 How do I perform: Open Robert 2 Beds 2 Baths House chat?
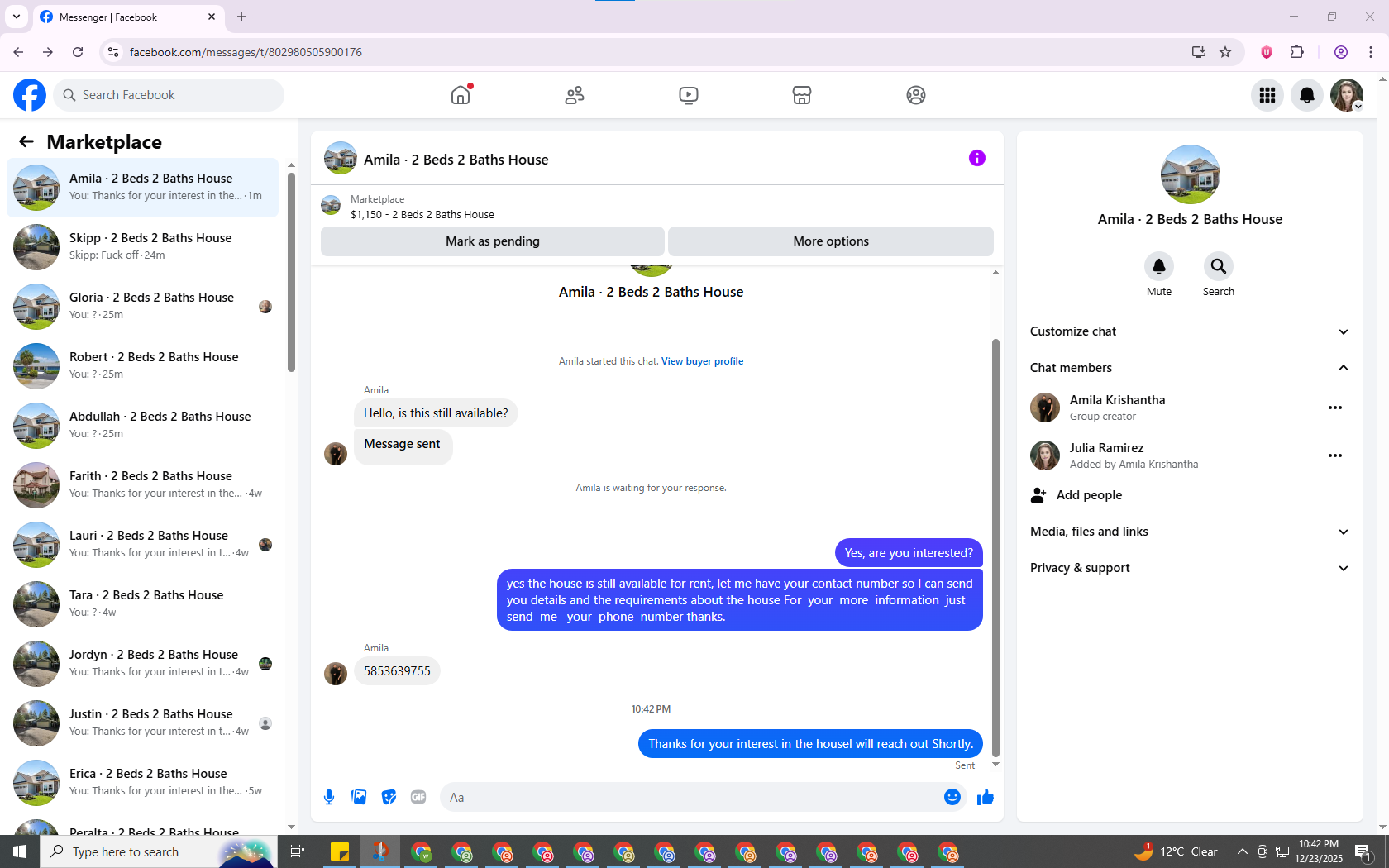point(142,366)
